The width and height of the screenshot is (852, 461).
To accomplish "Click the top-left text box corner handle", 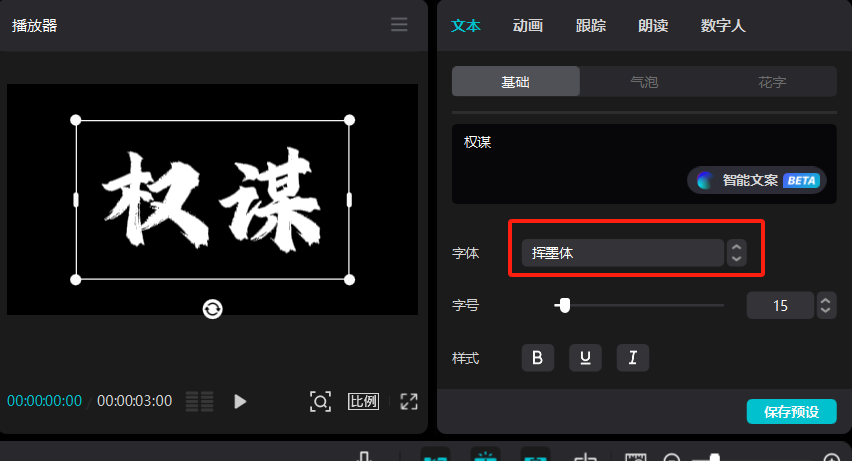I will 76,120.
